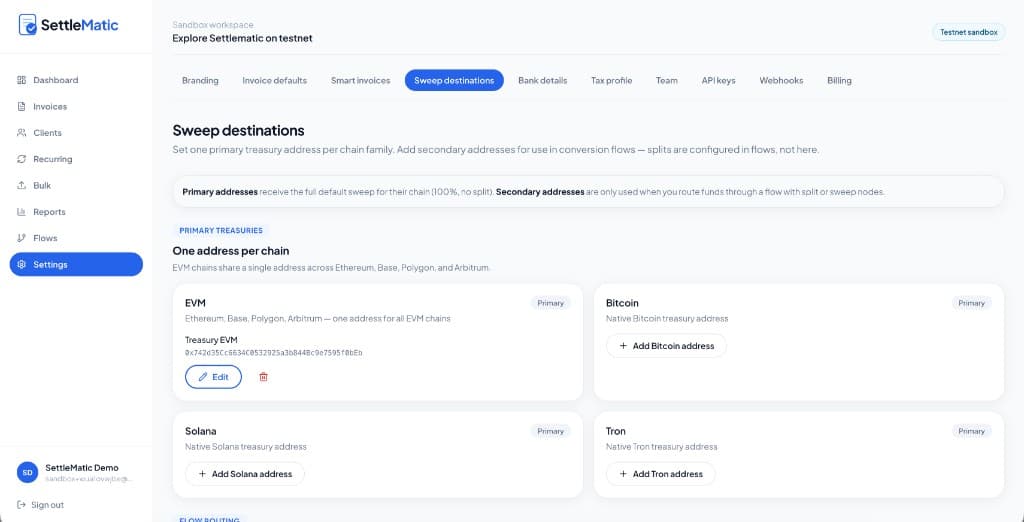Add a Solana address
1024x522 pixels.
click(x=245, y=474)
